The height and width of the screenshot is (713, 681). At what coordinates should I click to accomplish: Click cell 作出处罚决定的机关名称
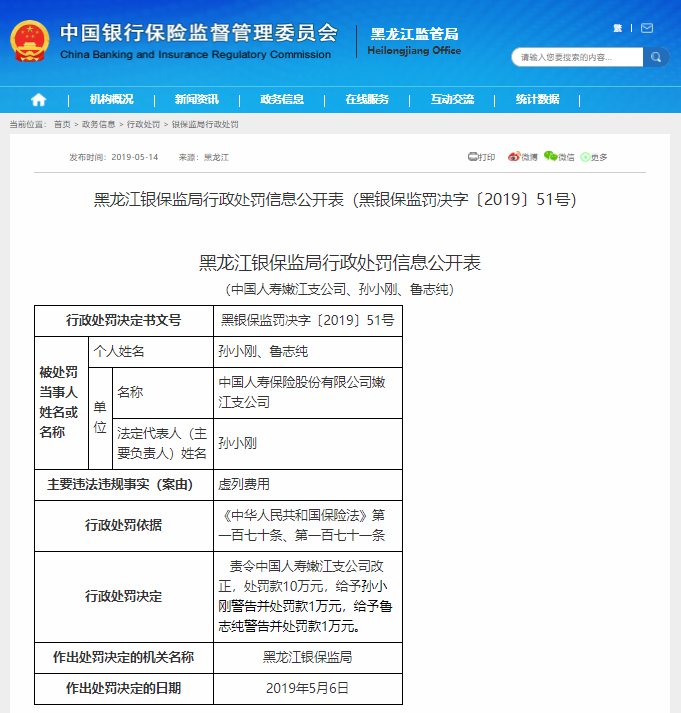124,658
